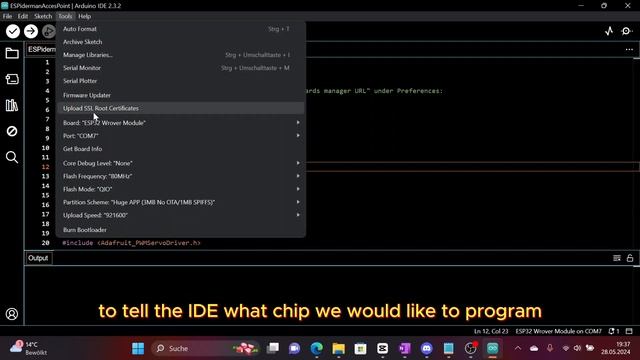This screenshot has width=640, height=360.
Task: Open the Sketch menu
Action: [x=43, y=16]
